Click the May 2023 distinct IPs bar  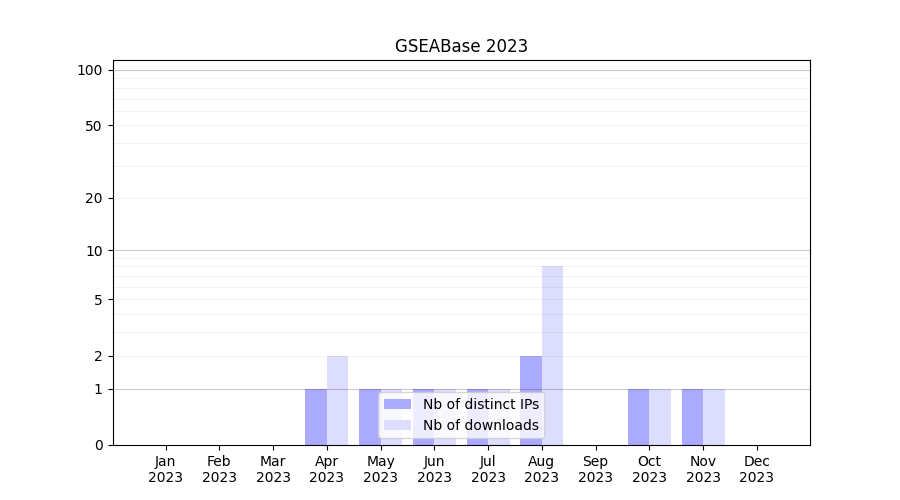coord(369,417)
